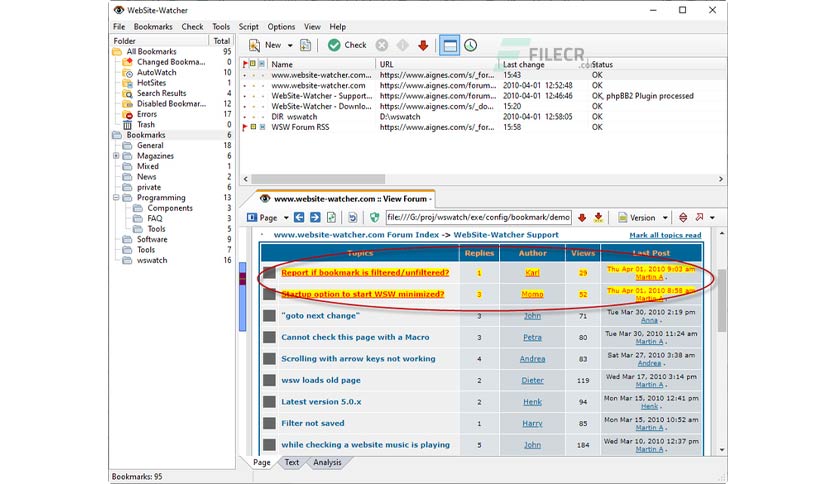Viewport: 836px width, 484px height.
Task: Go back with the blue left arrow
Action: [x=299, y=217]
